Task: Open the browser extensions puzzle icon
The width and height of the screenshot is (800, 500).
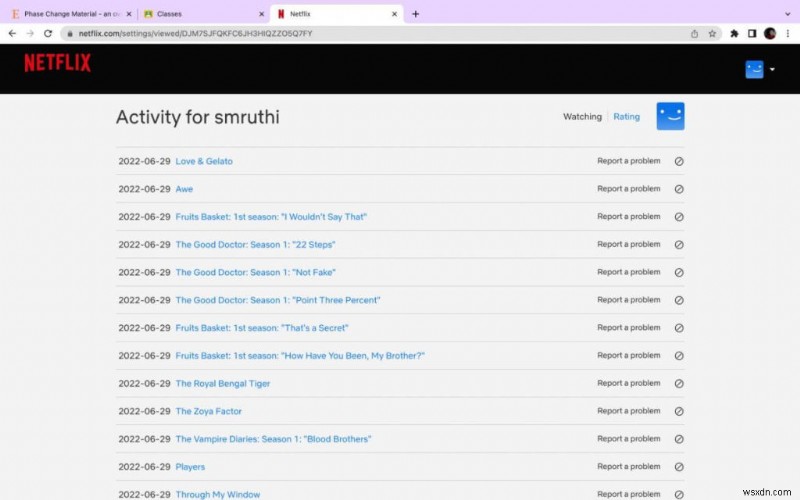Action: point(734,34)
